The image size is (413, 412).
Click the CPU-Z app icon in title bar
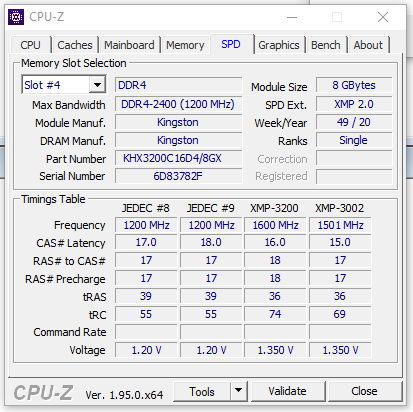point(16,17)
